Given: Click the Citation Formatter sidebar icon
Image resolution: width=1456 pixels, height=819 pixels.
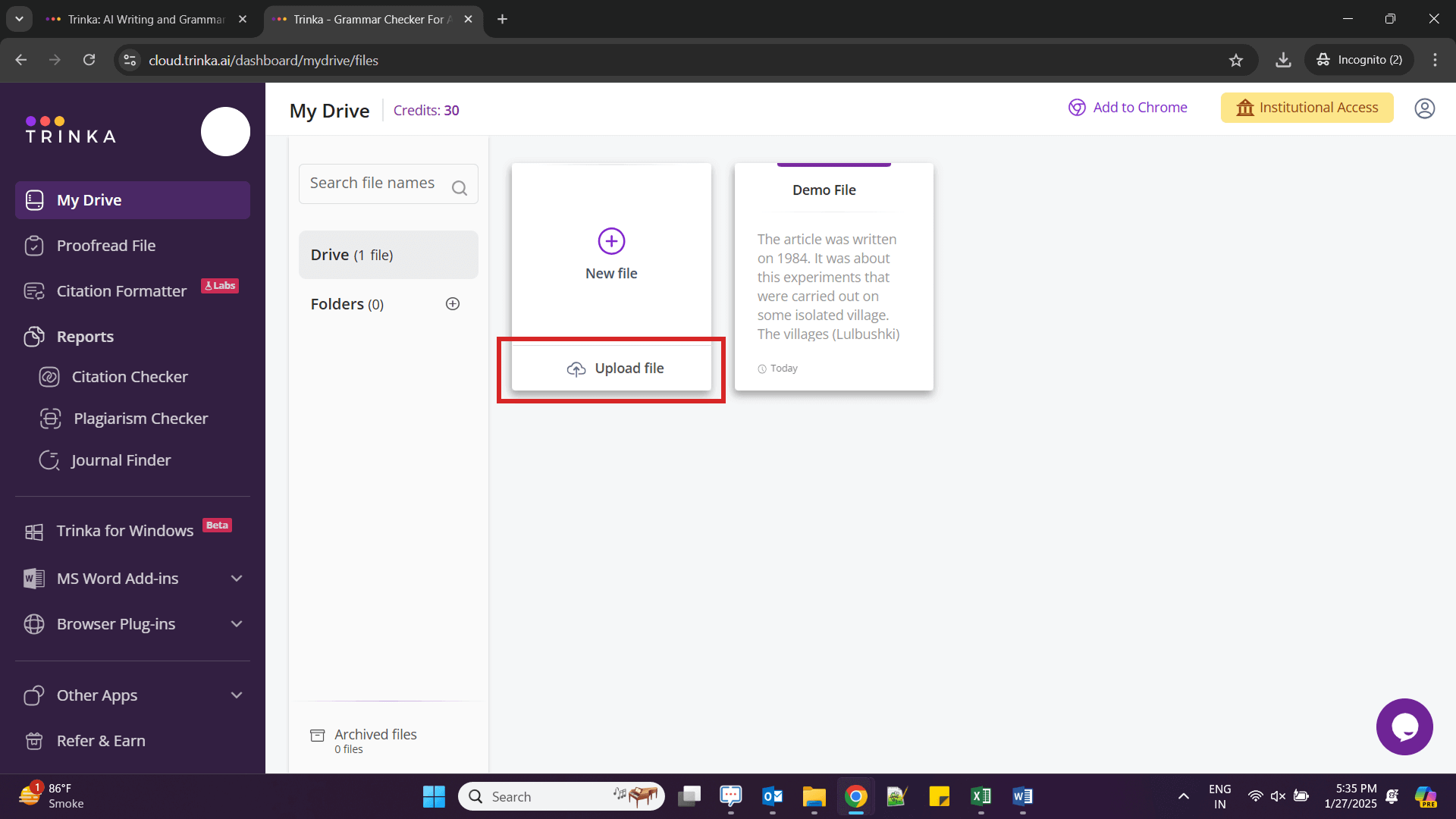Looking at the screenshot, I should click(x=34, y=291).
